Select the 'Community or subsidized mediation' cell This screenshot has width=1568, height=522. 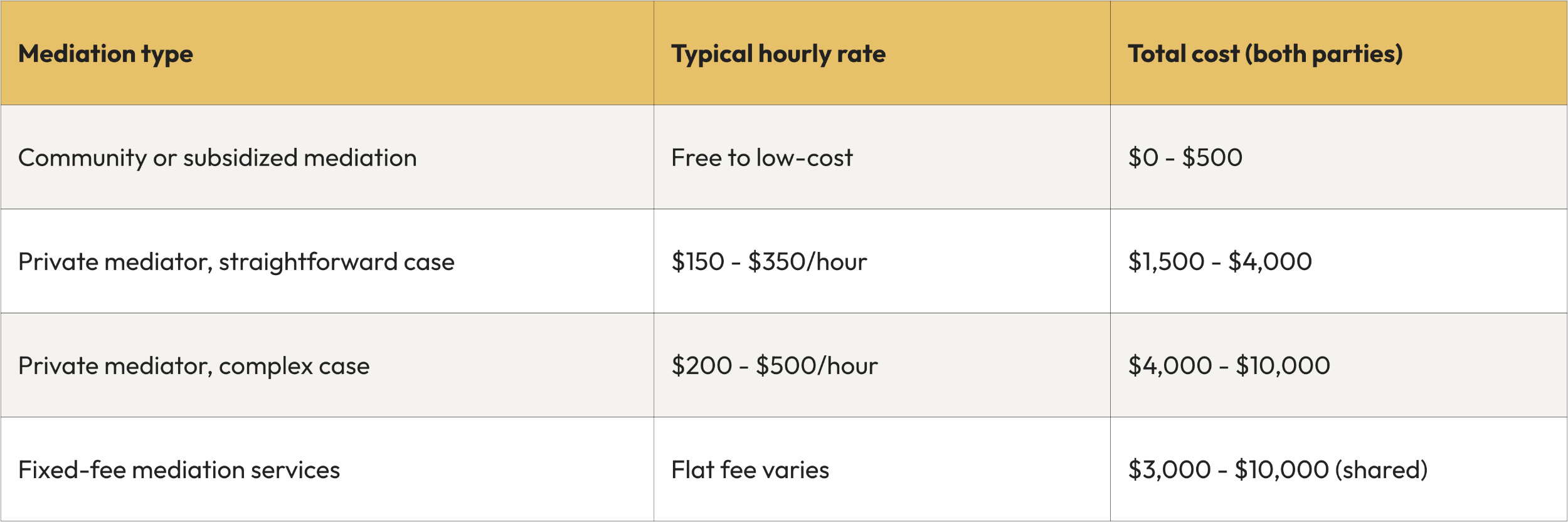[217, 158]
